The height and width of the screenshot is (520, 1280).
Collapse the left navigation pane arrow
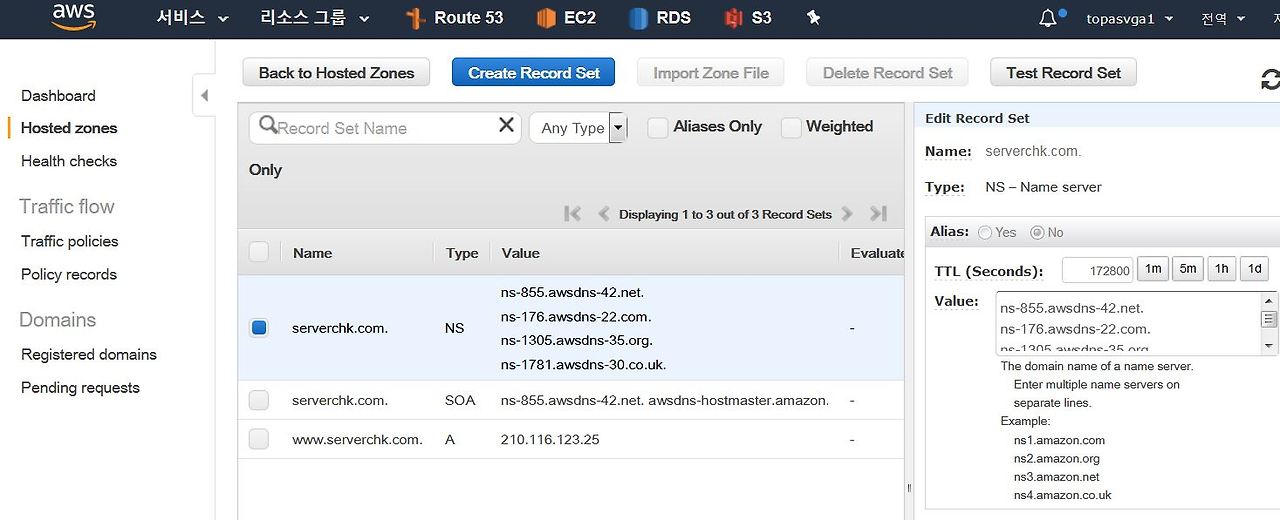tap(204, 96)
